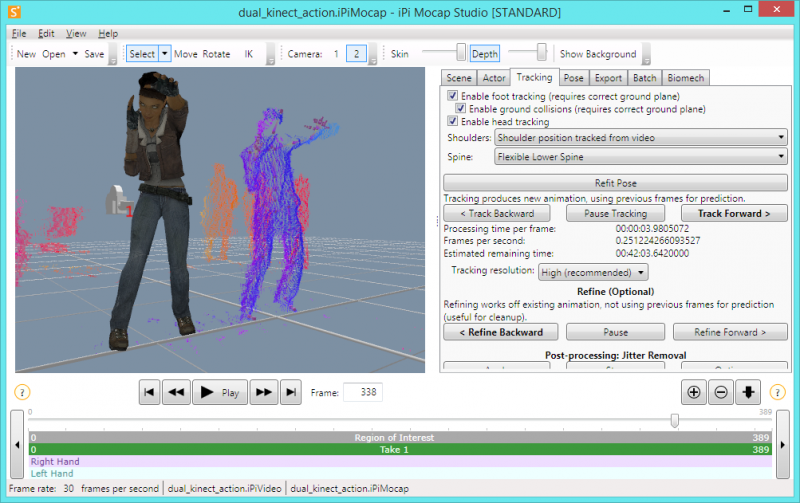Select the IK tool
The width and height of the screenshot is (800, 503).
coord(248,54)
